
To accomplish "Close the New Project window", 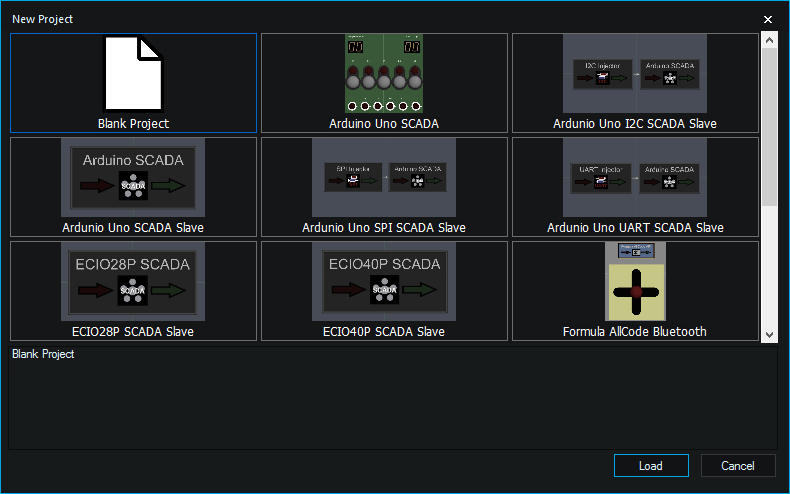I will (x=768, y=19).
